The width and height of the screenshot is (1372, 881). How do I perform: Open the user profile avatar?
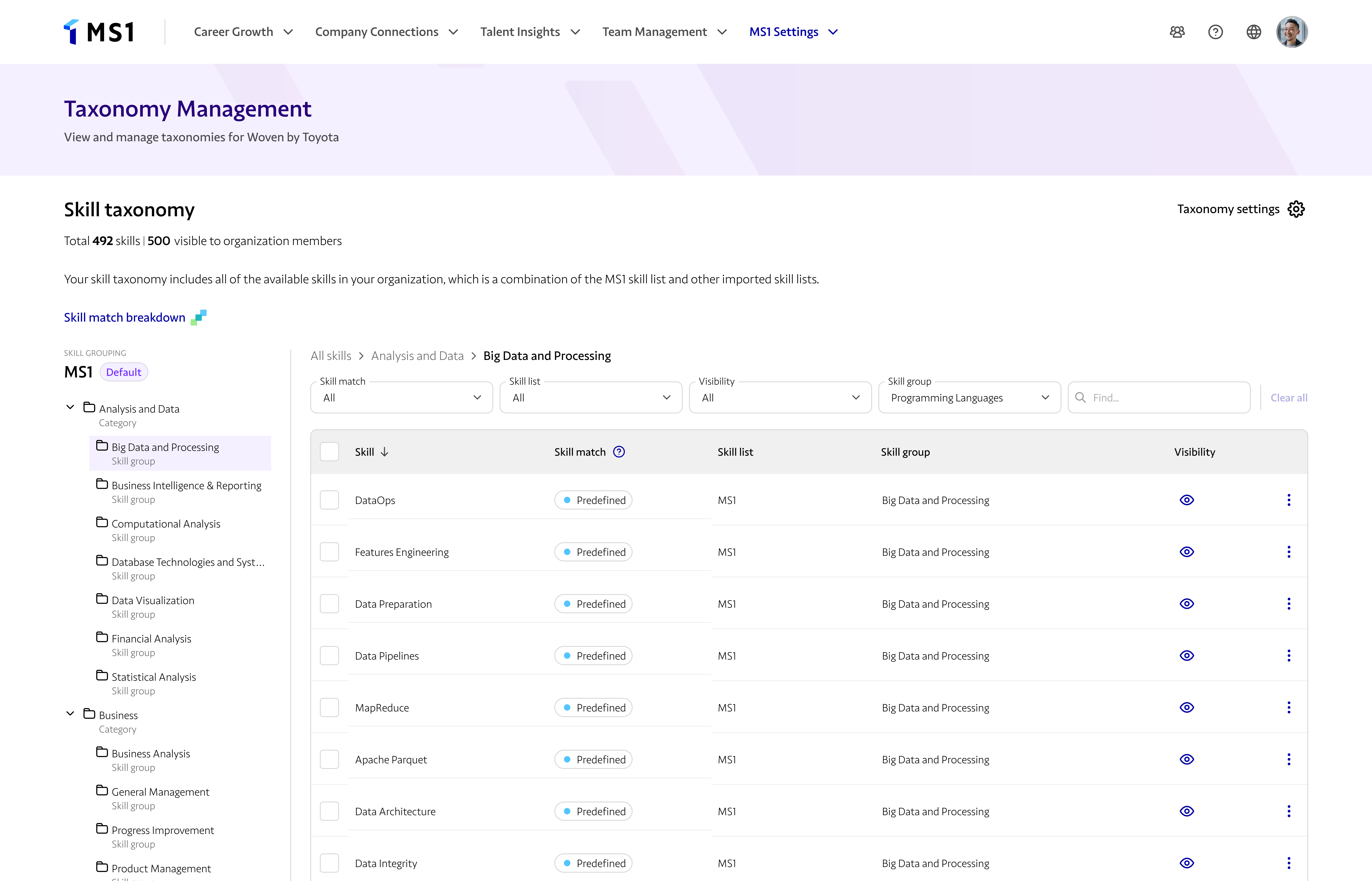tap(1292, 32)
